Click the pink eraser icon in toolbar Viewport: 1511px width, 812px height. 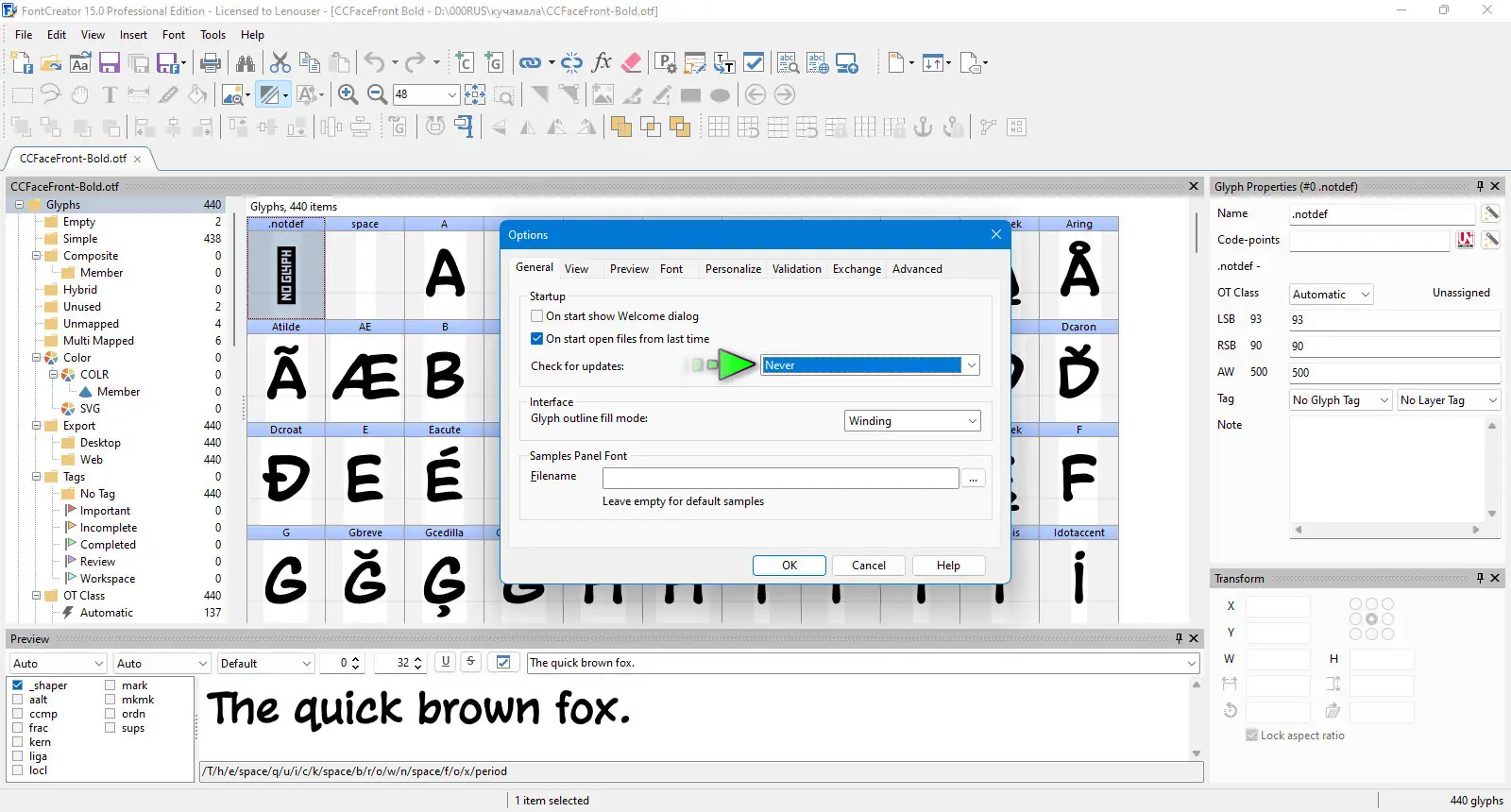coord(632,63)
